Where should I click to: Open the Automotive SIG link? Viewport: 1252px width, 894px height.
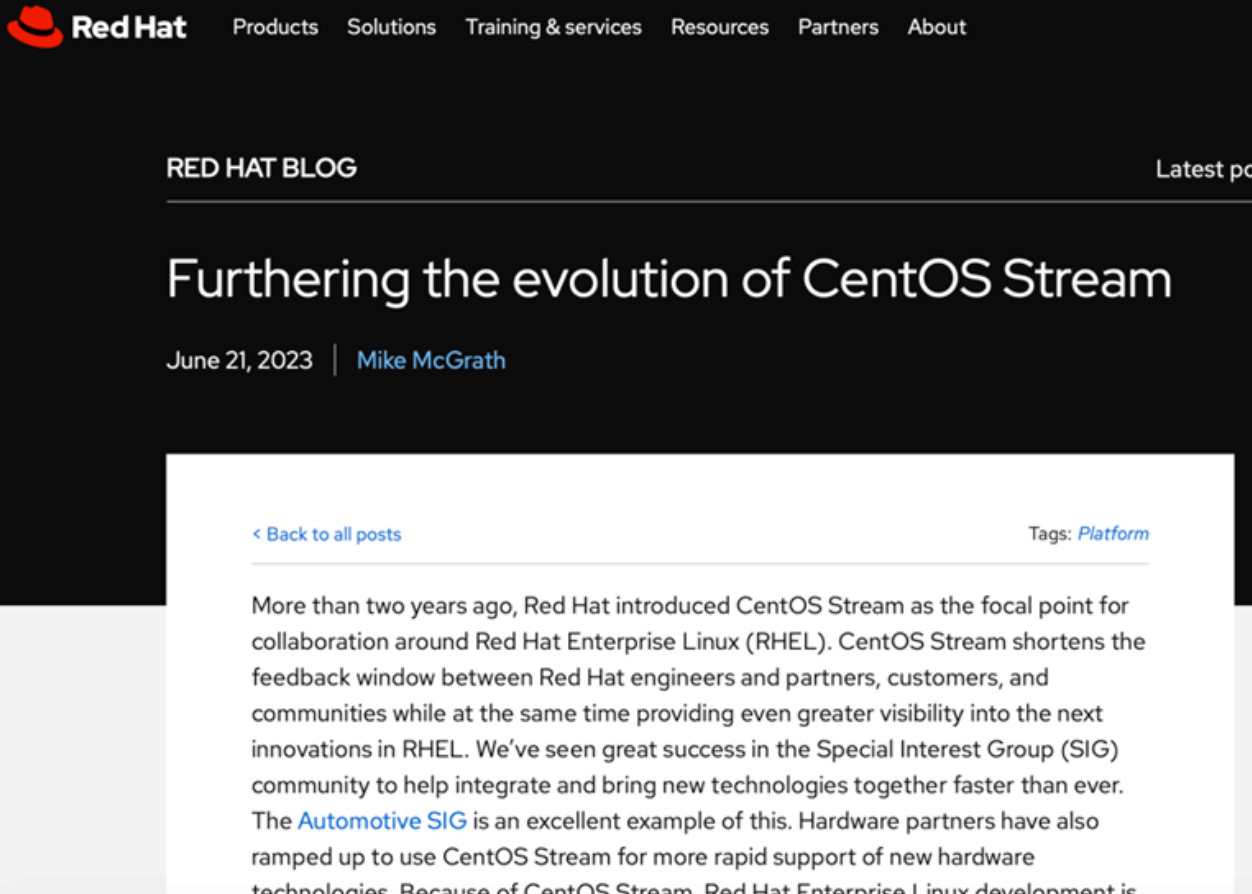pos(382,821)
